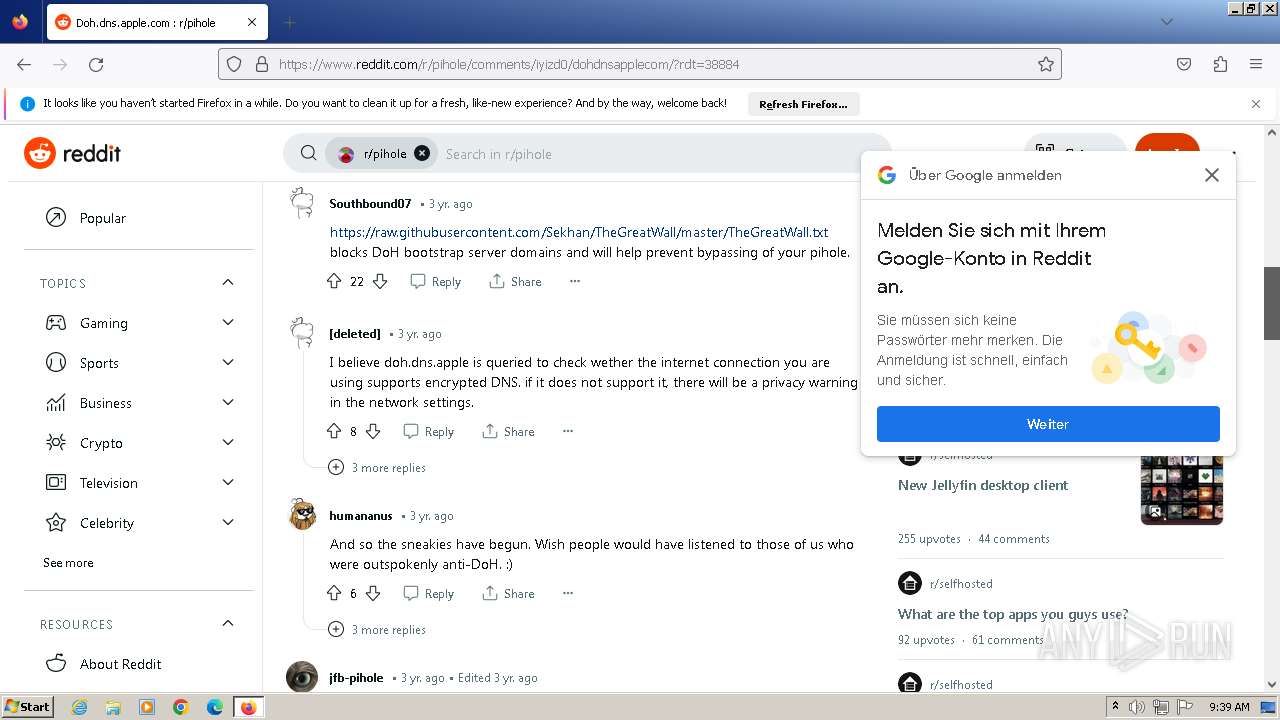Reload the current page
This screenshot has height=720, width=1280.
point(96,64)
